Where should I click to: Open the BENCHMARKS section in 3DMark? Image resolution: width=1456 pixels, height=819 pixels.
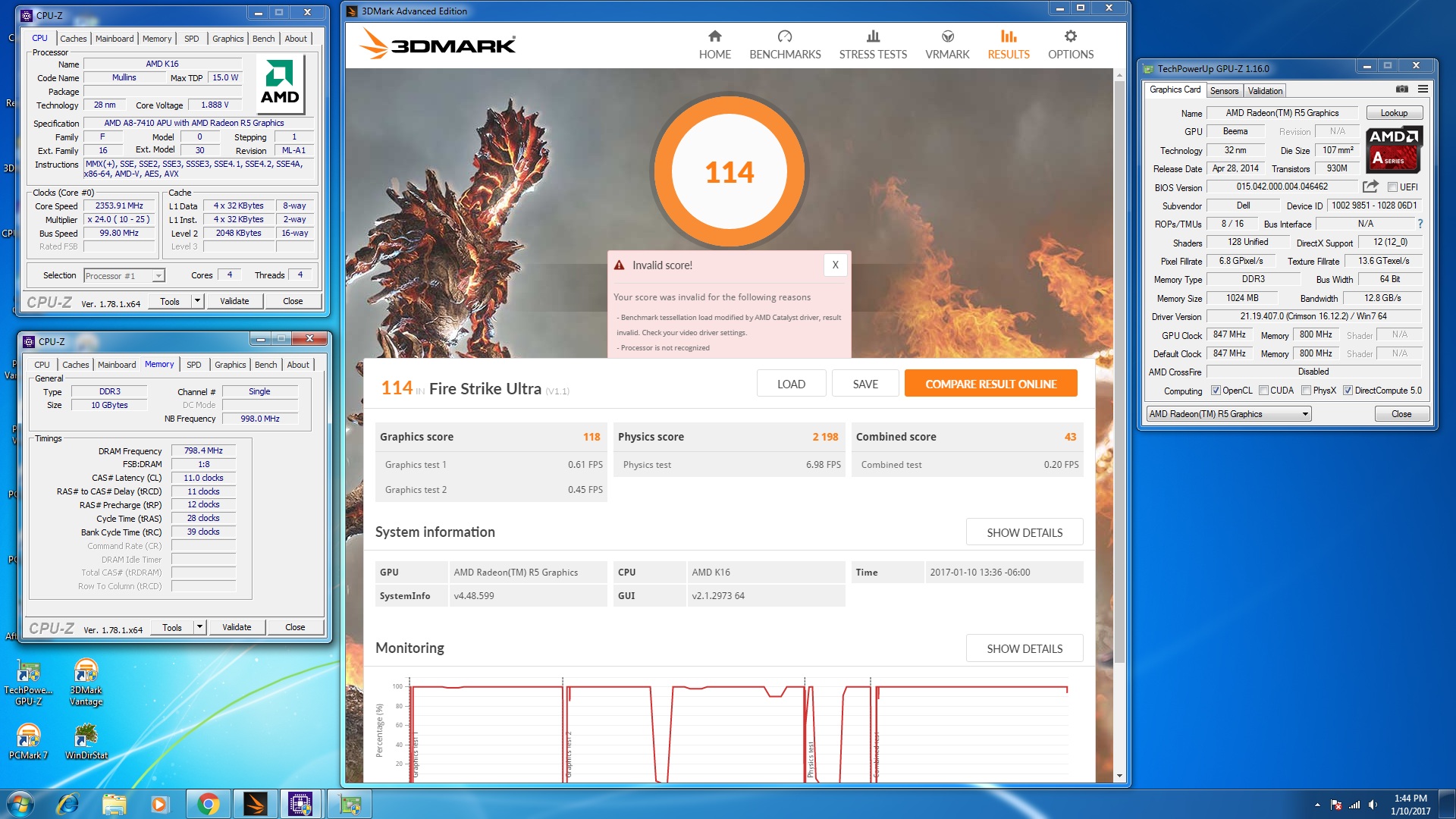pyautogui.click(x=785, y=45)
